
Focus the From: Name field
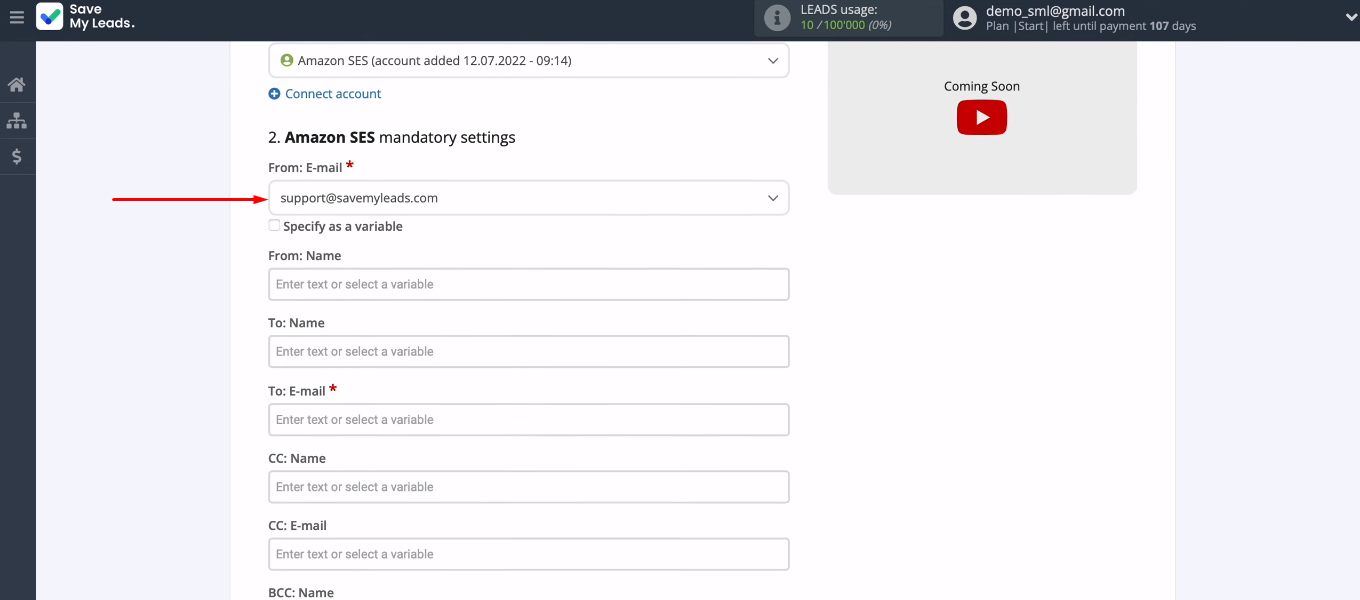pyautogui.click(x=529, y=284)
